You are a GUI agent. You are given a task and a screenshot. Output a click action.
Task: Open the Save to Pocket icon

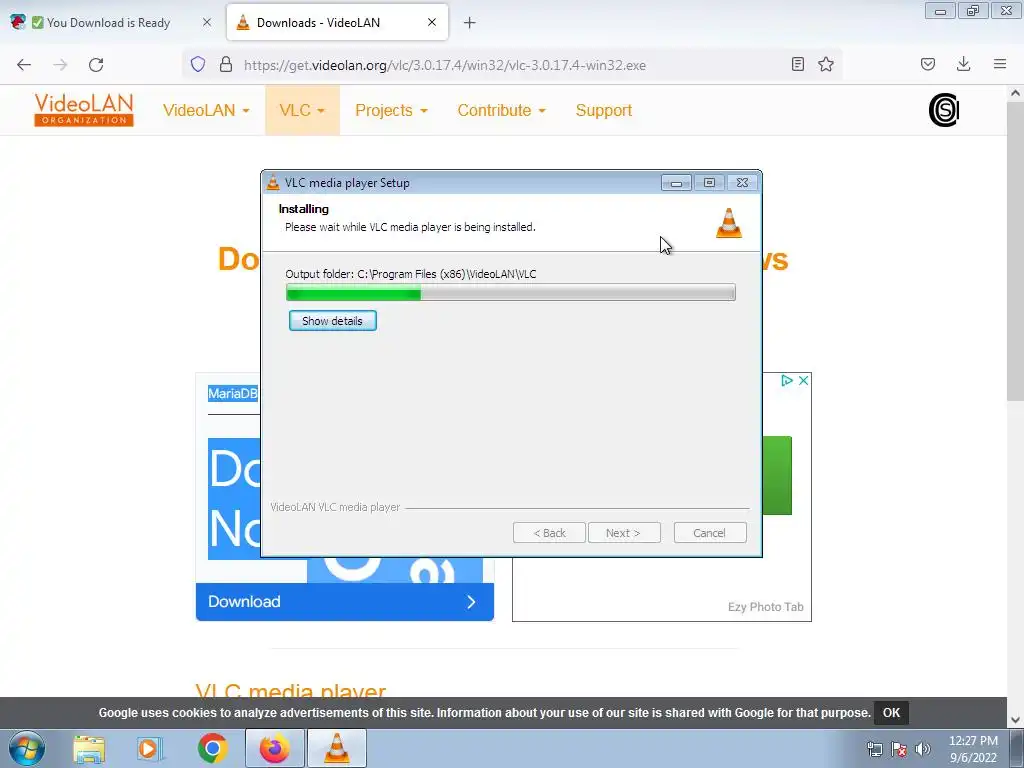click(927, 64)
